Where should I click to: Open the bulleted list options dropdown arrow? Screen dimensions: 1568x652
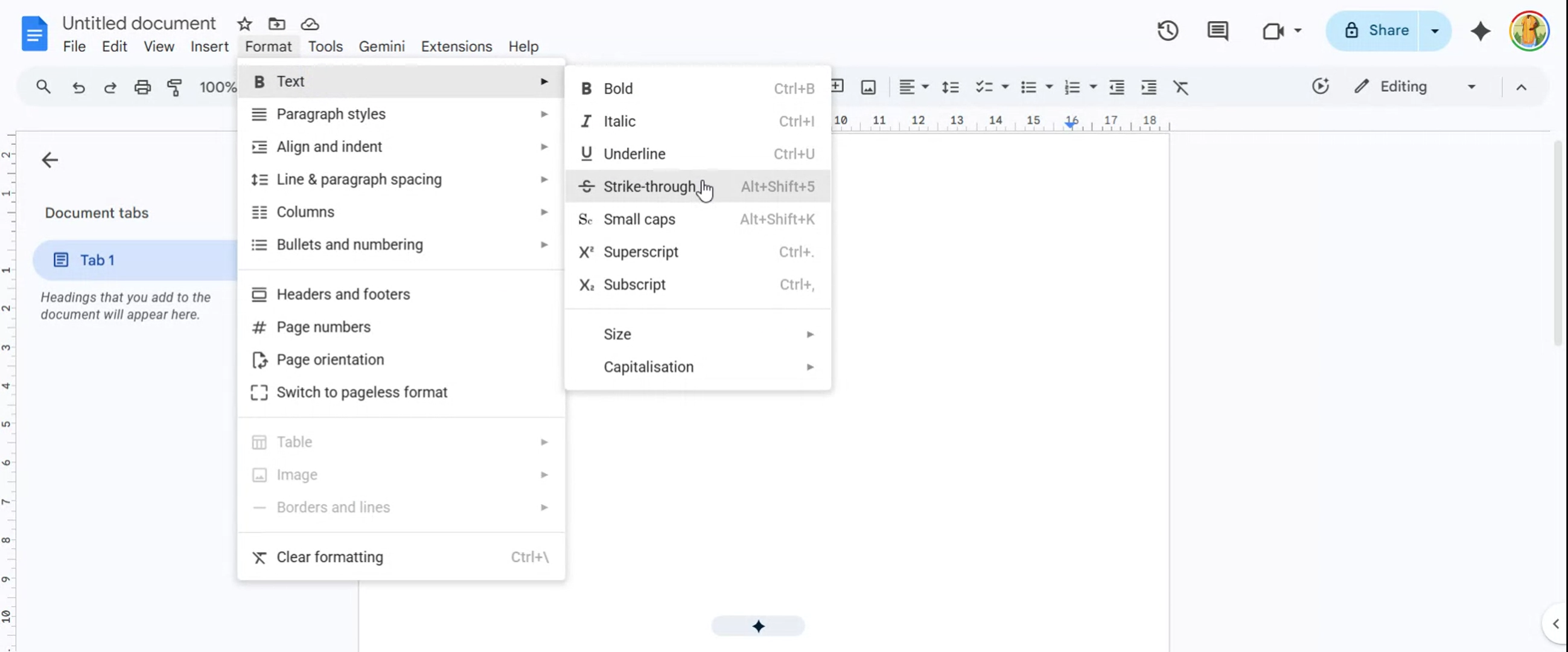tap(1049, 87)
